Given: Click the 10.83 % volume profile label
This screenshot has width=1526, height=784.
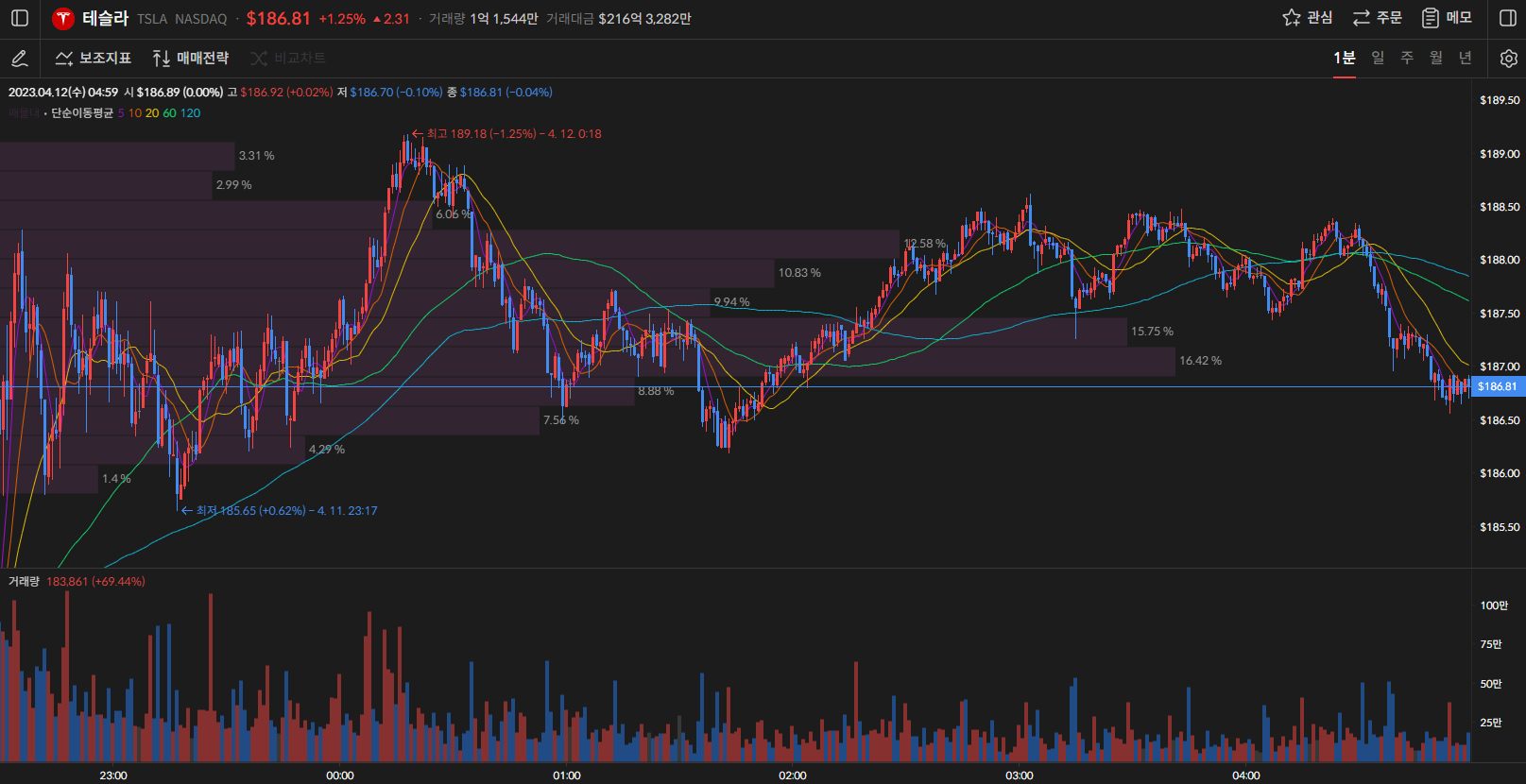Looking at the screenshot, I should 799,273.
